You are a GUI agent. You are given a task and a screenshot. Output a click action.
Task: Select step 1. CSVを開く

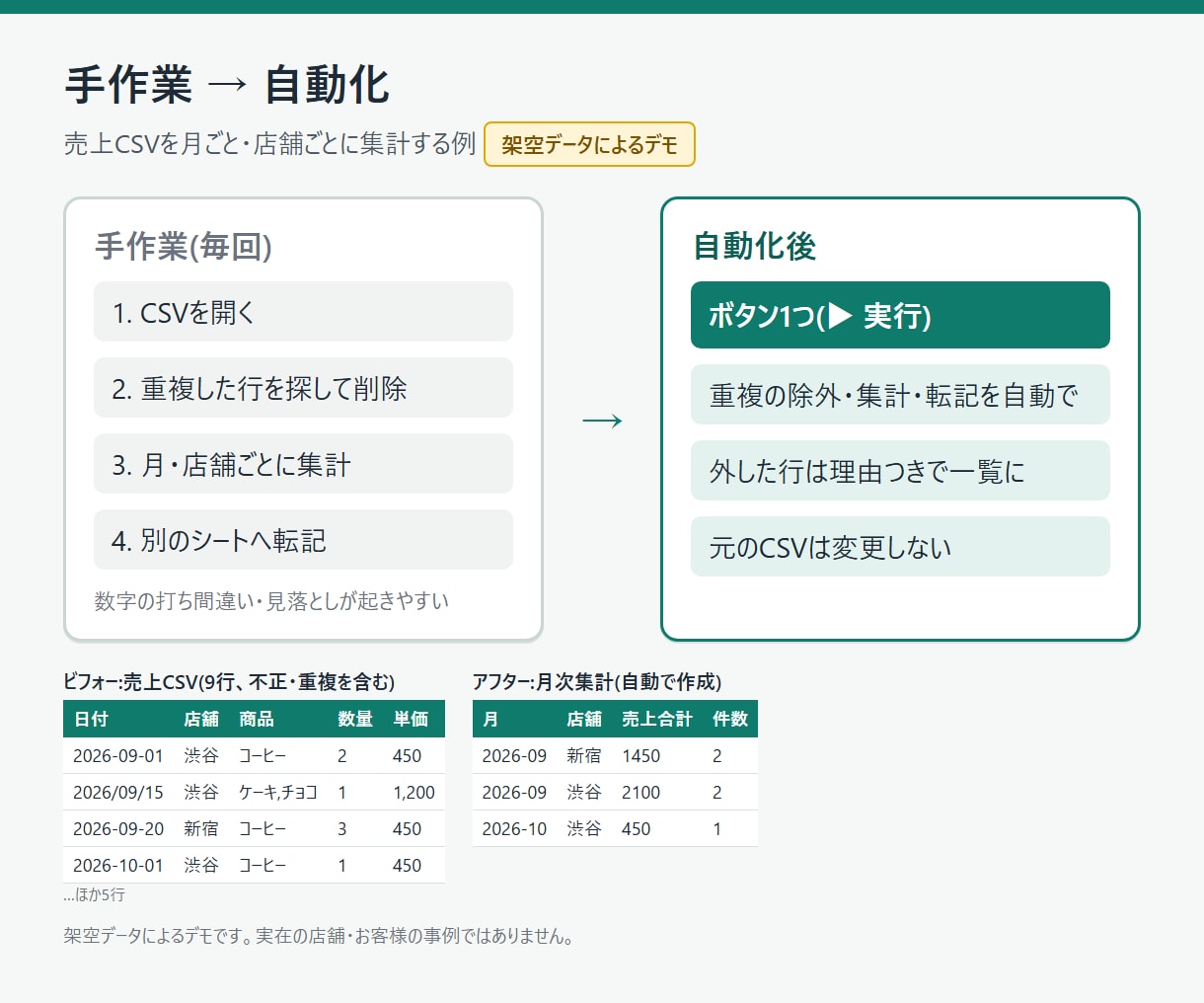click(x=303, y=312)
